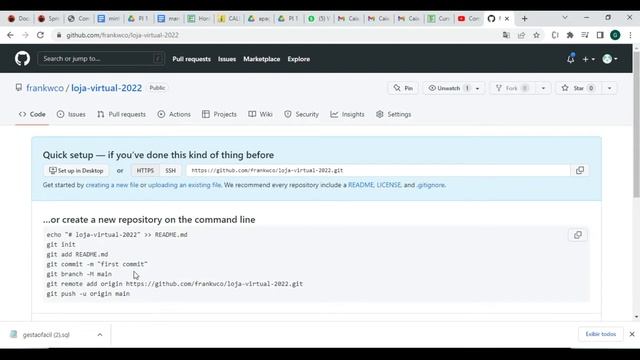Viewport: 640px width, 360px height.
Task: Open the Wiki tab
Action: [x=260, y=114]
